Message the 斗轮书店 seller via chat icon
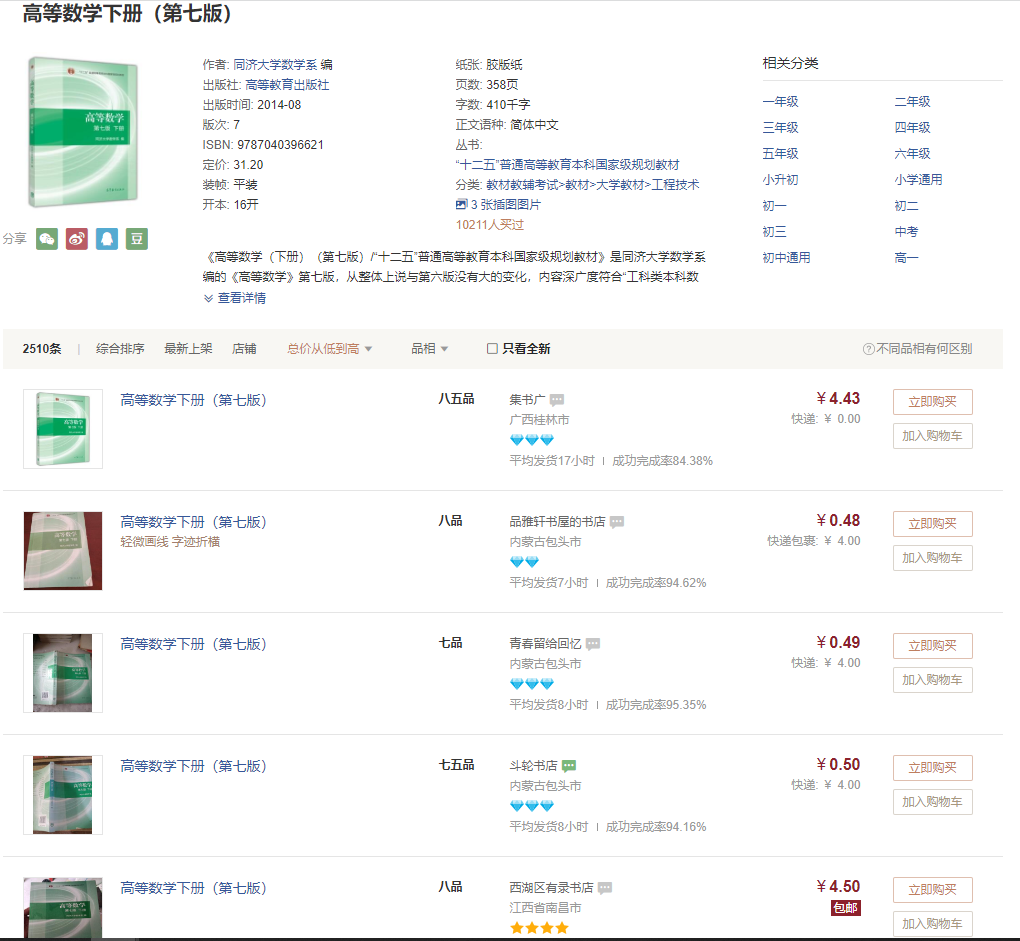The image size is (1020, 941). (568, 766)
